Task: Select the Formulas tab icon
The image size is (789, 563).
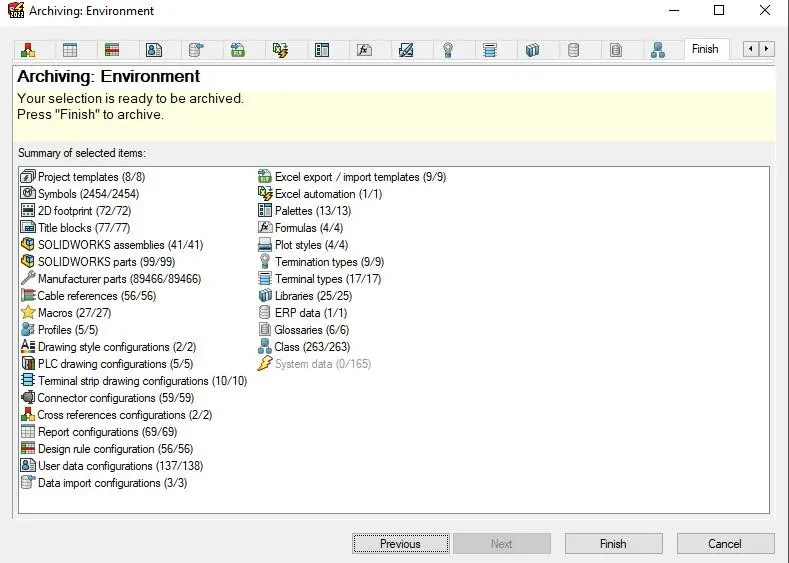Action: [x=364, y=49]
